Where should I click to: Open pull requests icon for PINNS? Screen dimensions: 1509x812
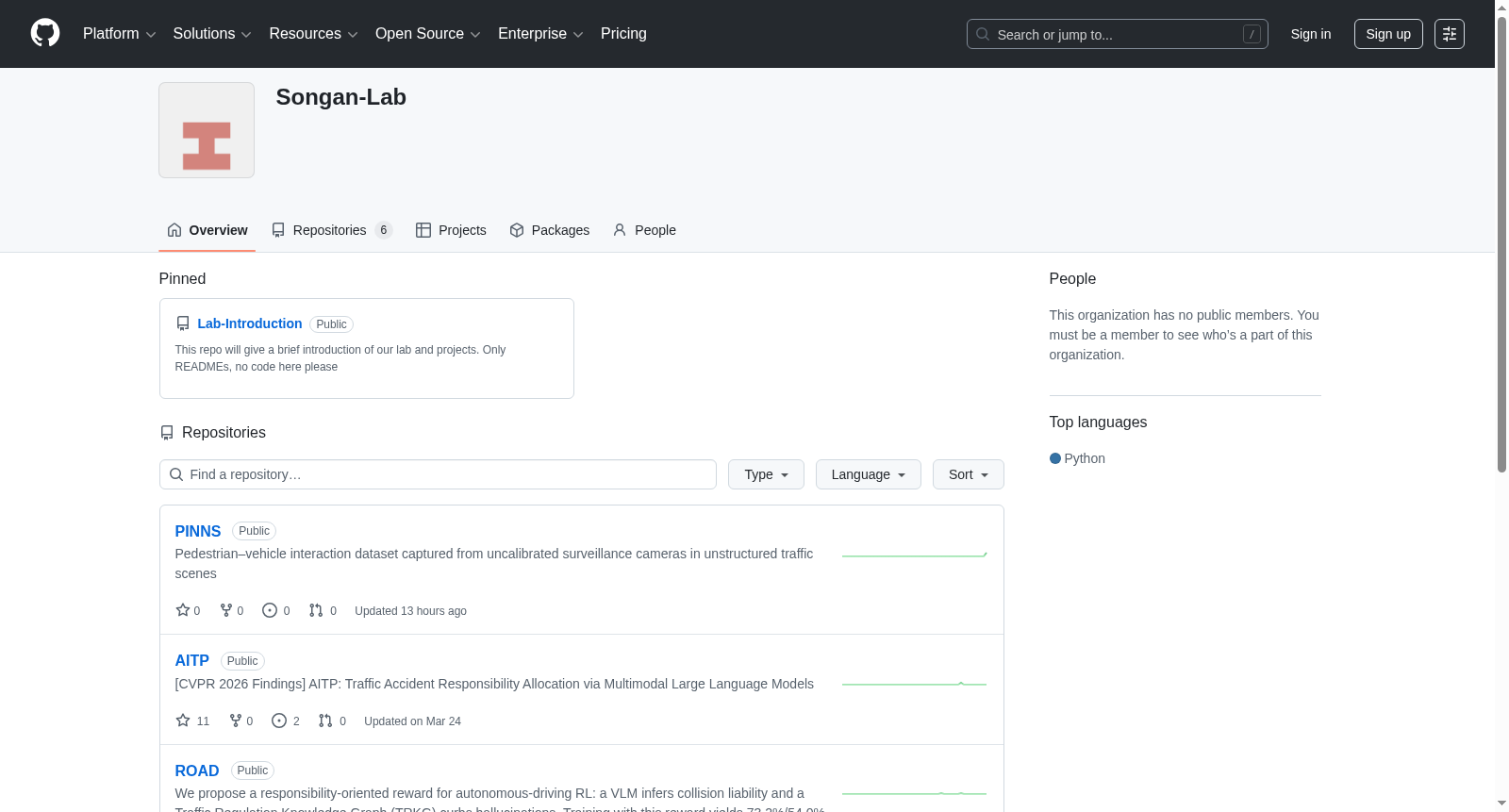tap(316, 610)
